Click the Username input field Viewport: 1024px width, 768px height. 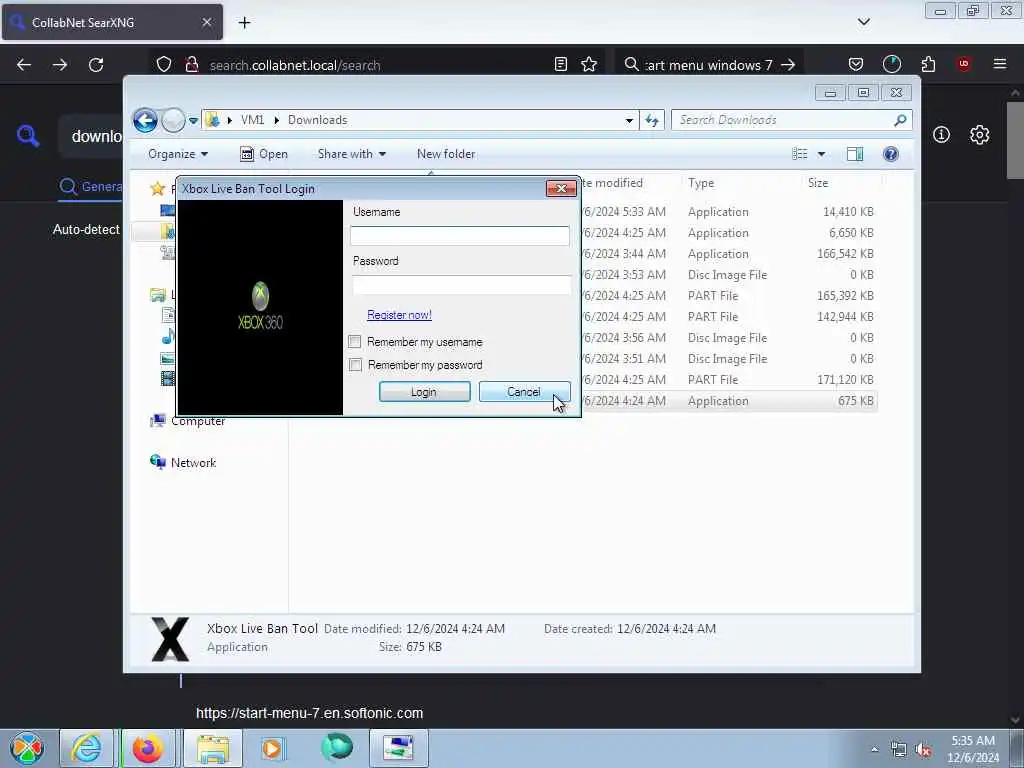(460, 236)
